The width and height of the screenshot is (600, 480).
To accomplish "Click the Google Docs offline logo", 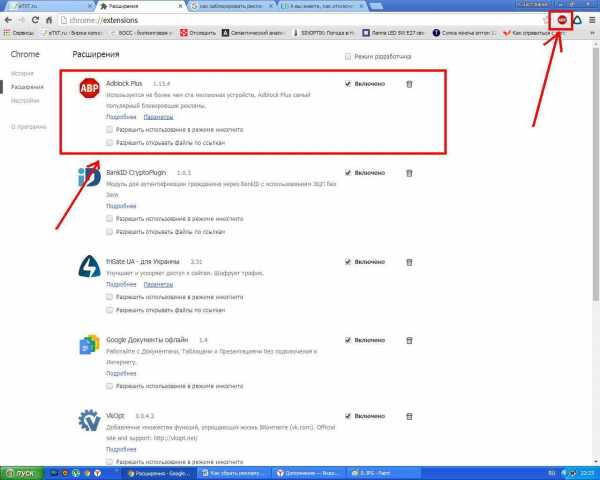I will 89,344.
